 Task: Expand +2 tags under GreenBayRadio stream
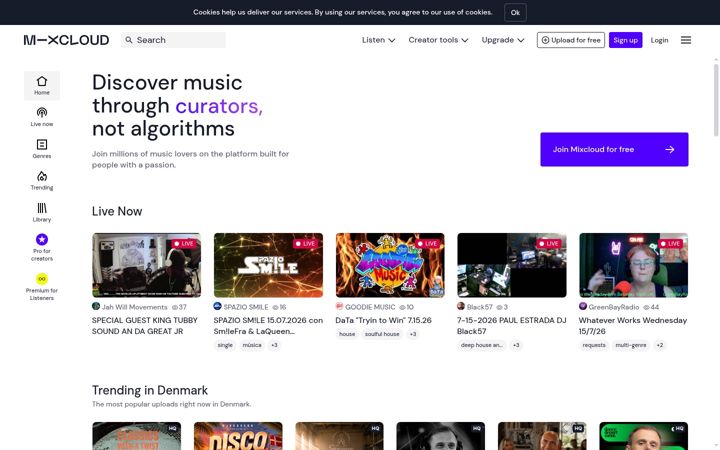660,345
